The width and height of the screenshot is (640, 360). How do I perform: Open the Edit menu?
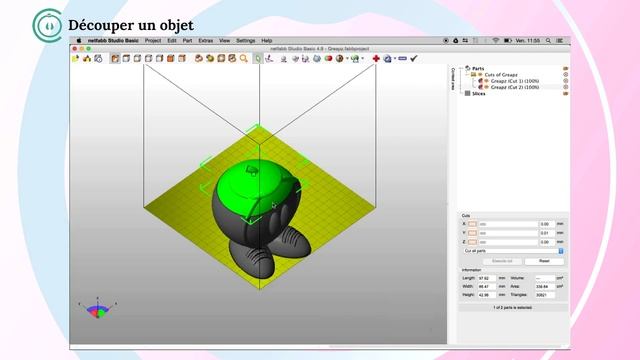172,41
